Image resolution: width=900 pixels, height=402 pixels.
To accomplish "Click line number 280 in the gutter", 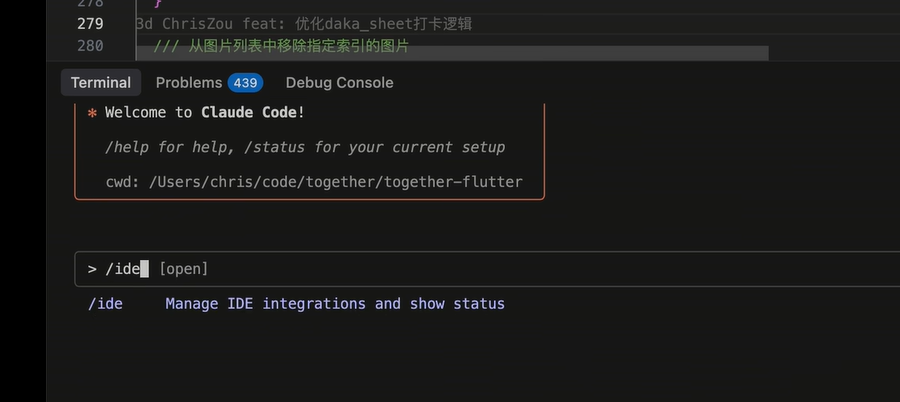I will (x=89, y=46).
